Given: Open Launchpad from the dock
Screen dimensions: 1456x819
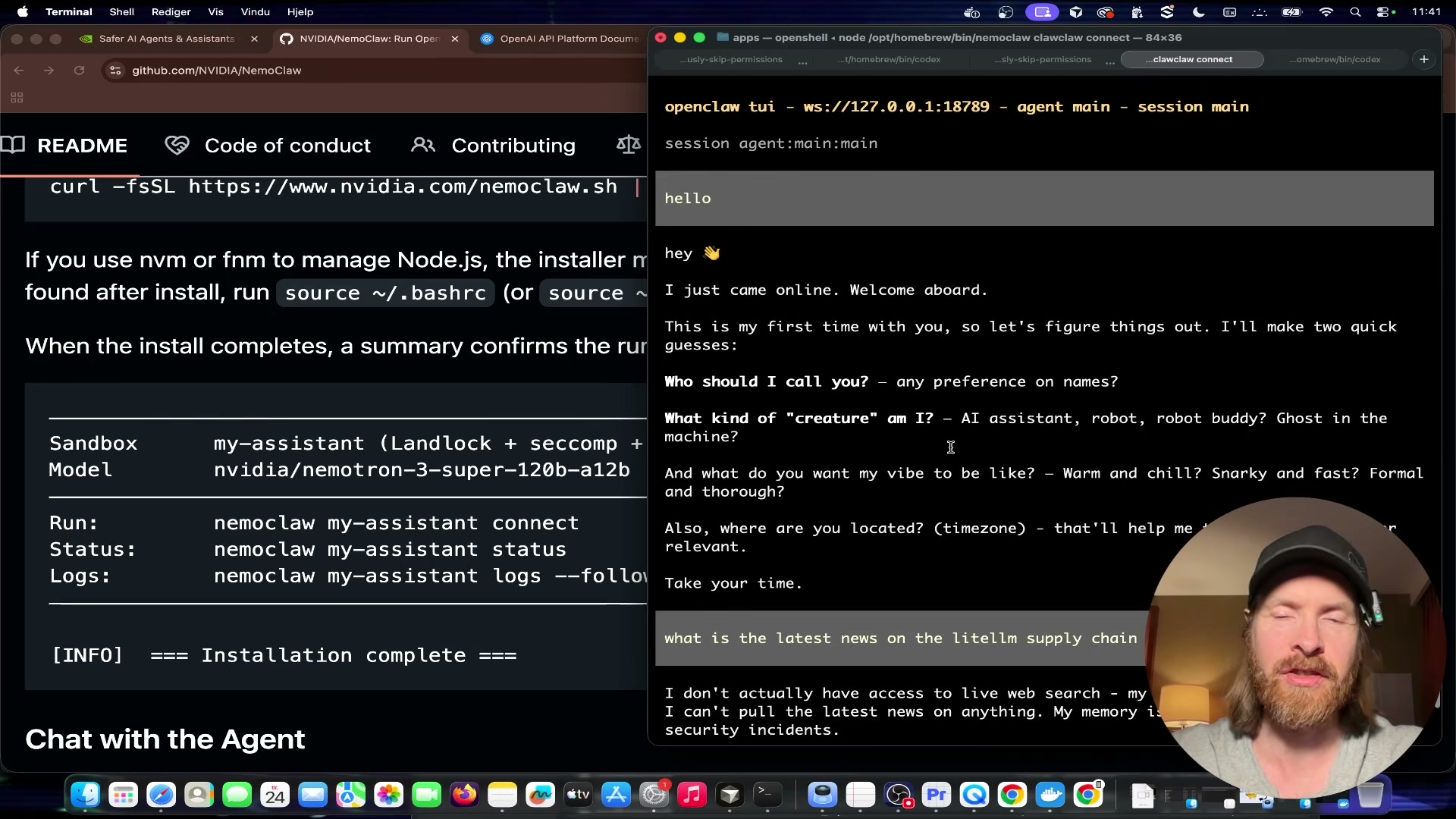Looking at the screenshot, I should click(x=123, y=795).
